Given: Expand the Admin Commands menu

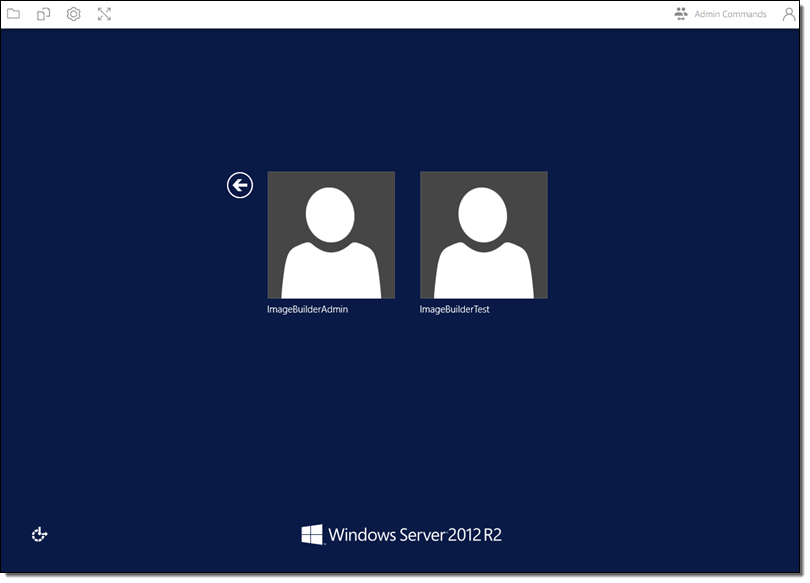Looking at the screenshot, I should click(730, 15).
